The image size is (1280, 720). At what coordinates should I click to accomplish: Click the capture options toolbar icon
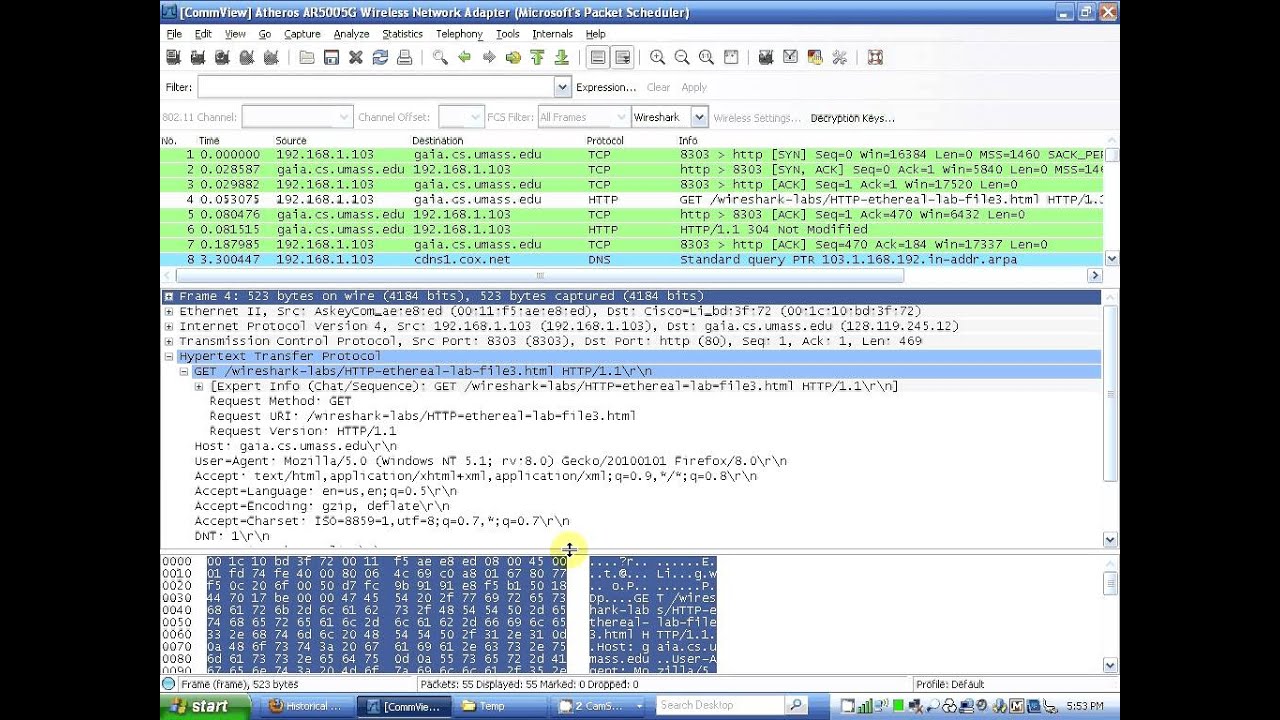[198, 58]
